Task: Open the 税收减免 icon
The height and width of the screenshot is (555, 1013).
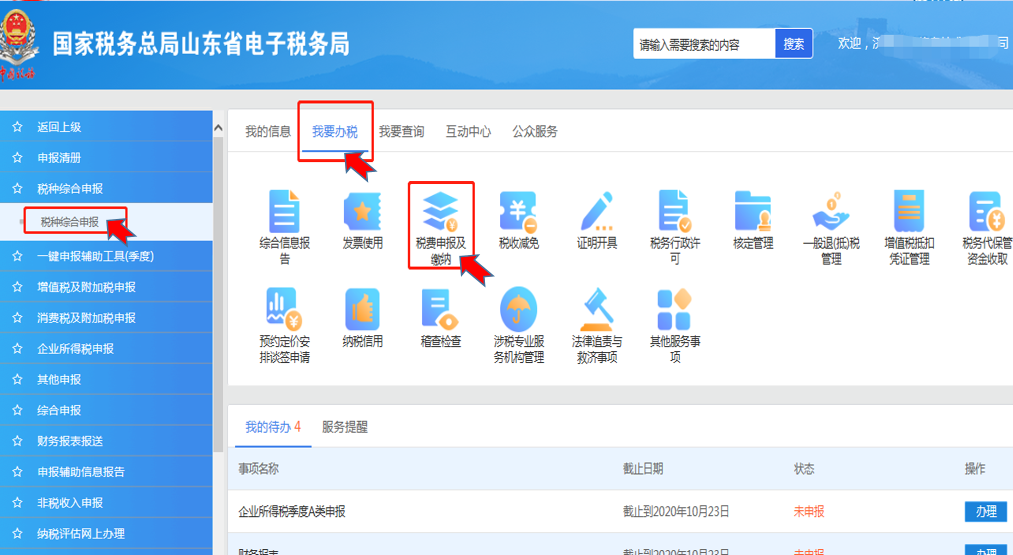Action: click(x=518, y=212)
